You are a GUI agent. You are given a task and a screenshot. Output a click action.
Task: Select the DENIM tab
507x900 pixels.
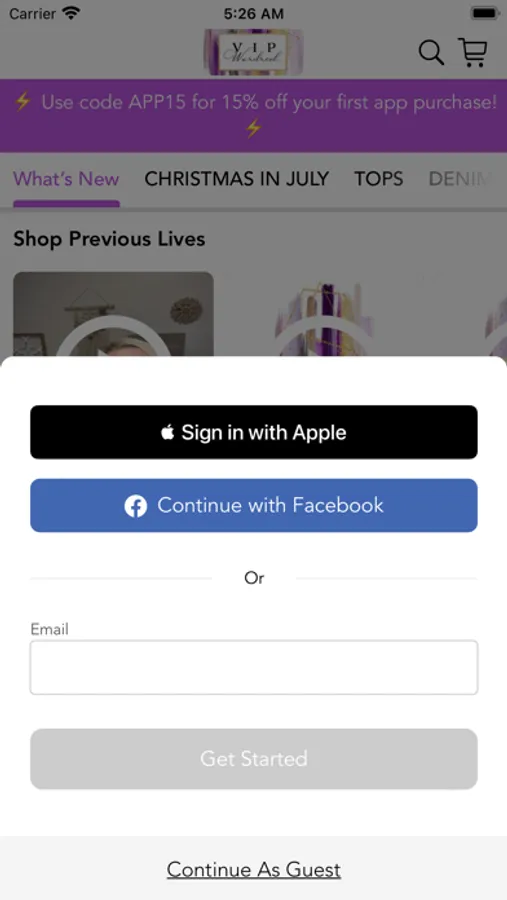[460, 179]
